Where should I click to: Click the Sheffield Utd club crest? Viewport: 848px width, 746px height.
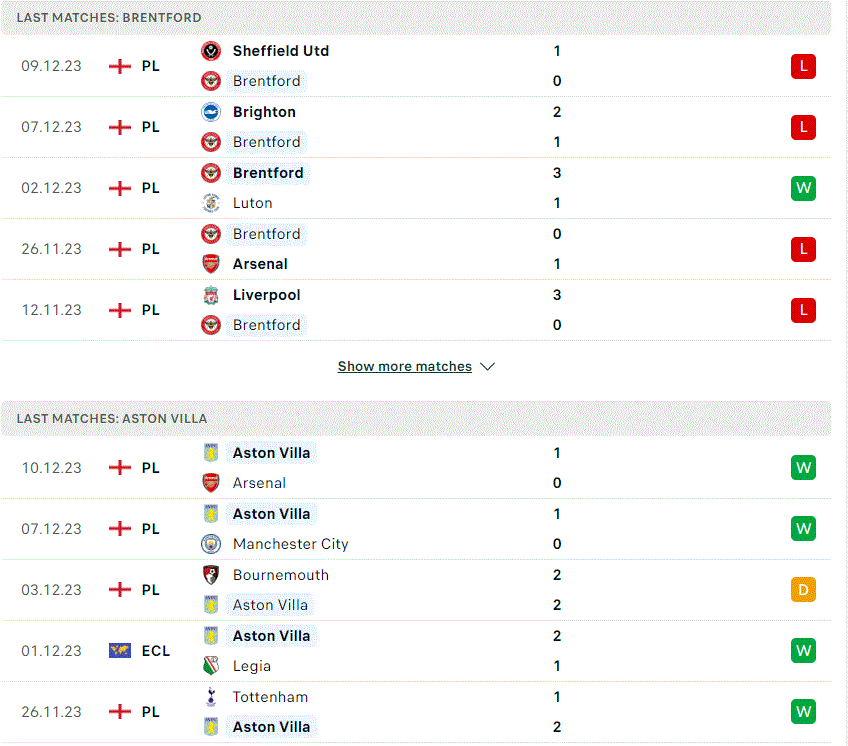point(211,51)
